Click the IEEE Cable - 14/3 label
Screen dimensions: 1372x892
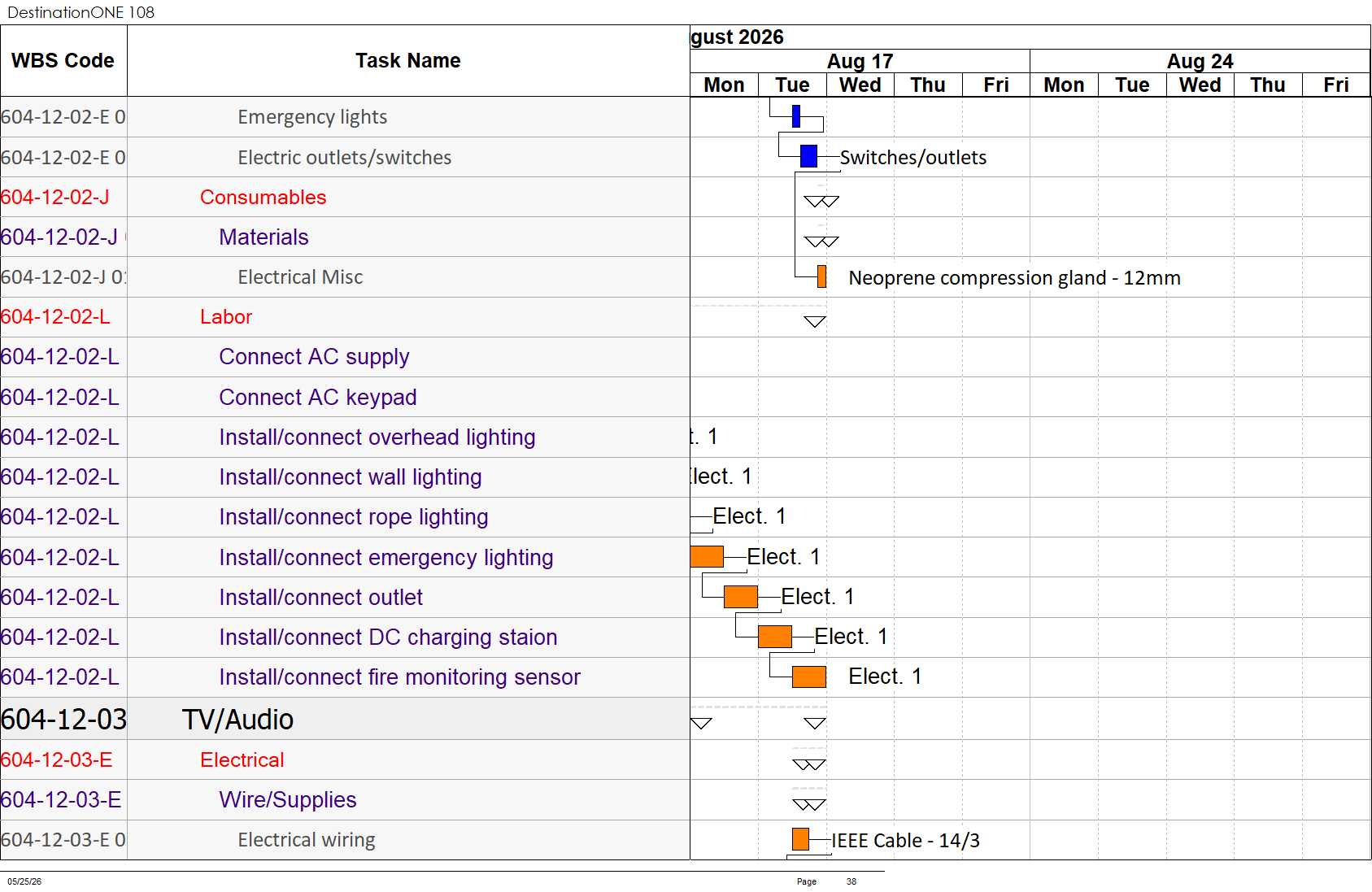[905, 840]
